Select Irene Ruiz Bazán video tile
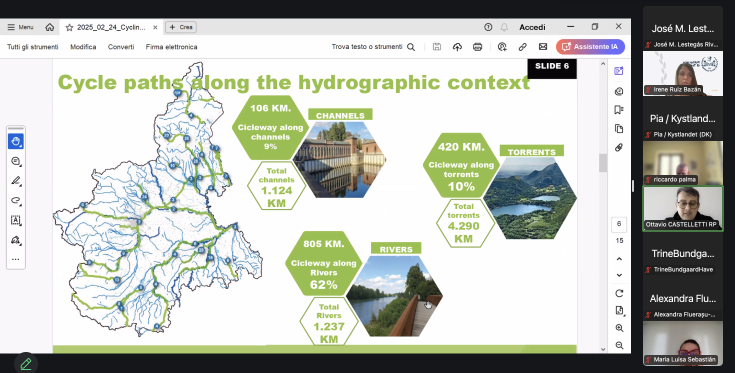The height and width of the screenshot is (373, 735). point(682,74)
